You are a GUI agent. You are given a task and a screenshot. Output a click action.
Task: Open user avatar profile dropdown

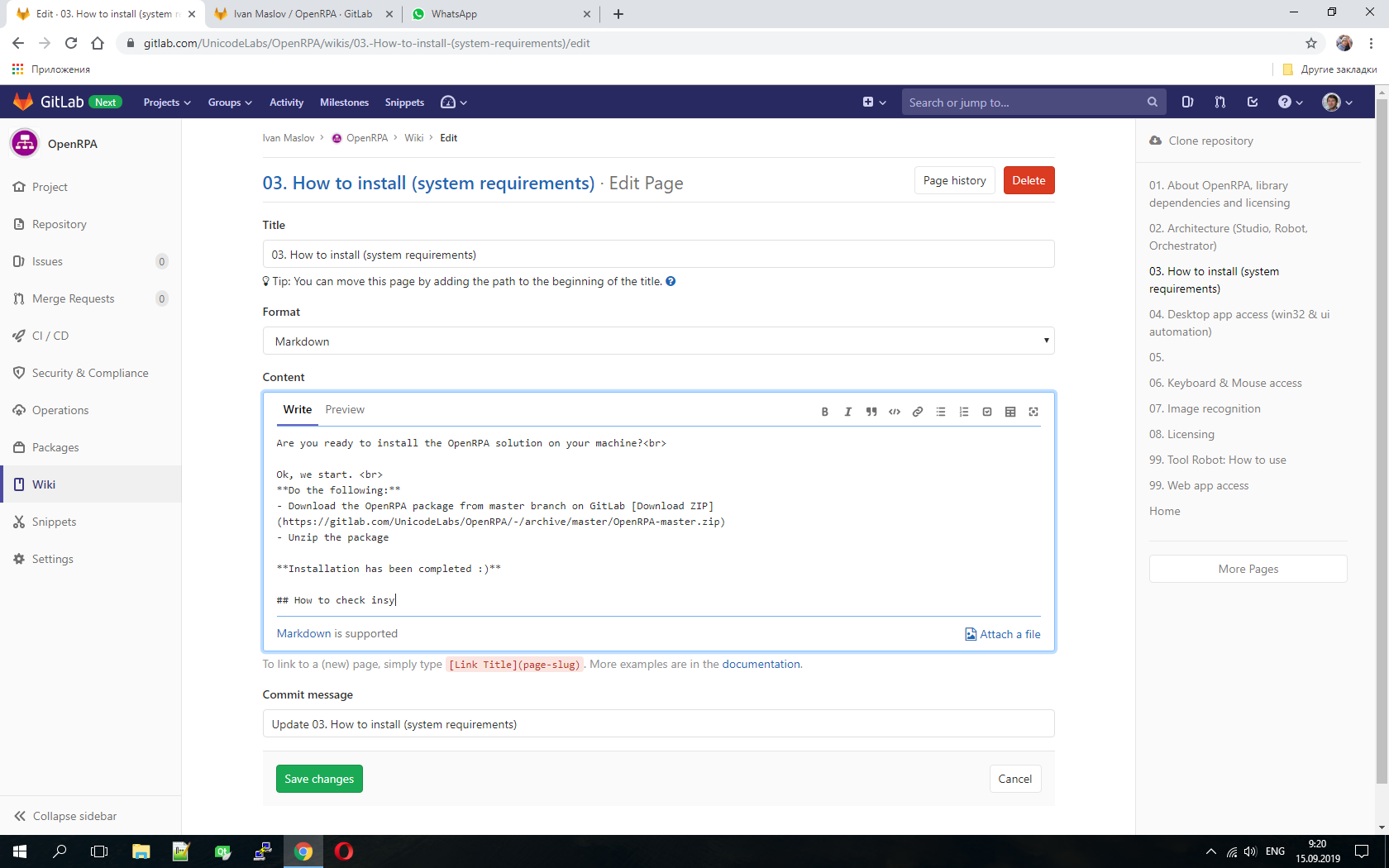[1338, 103]
